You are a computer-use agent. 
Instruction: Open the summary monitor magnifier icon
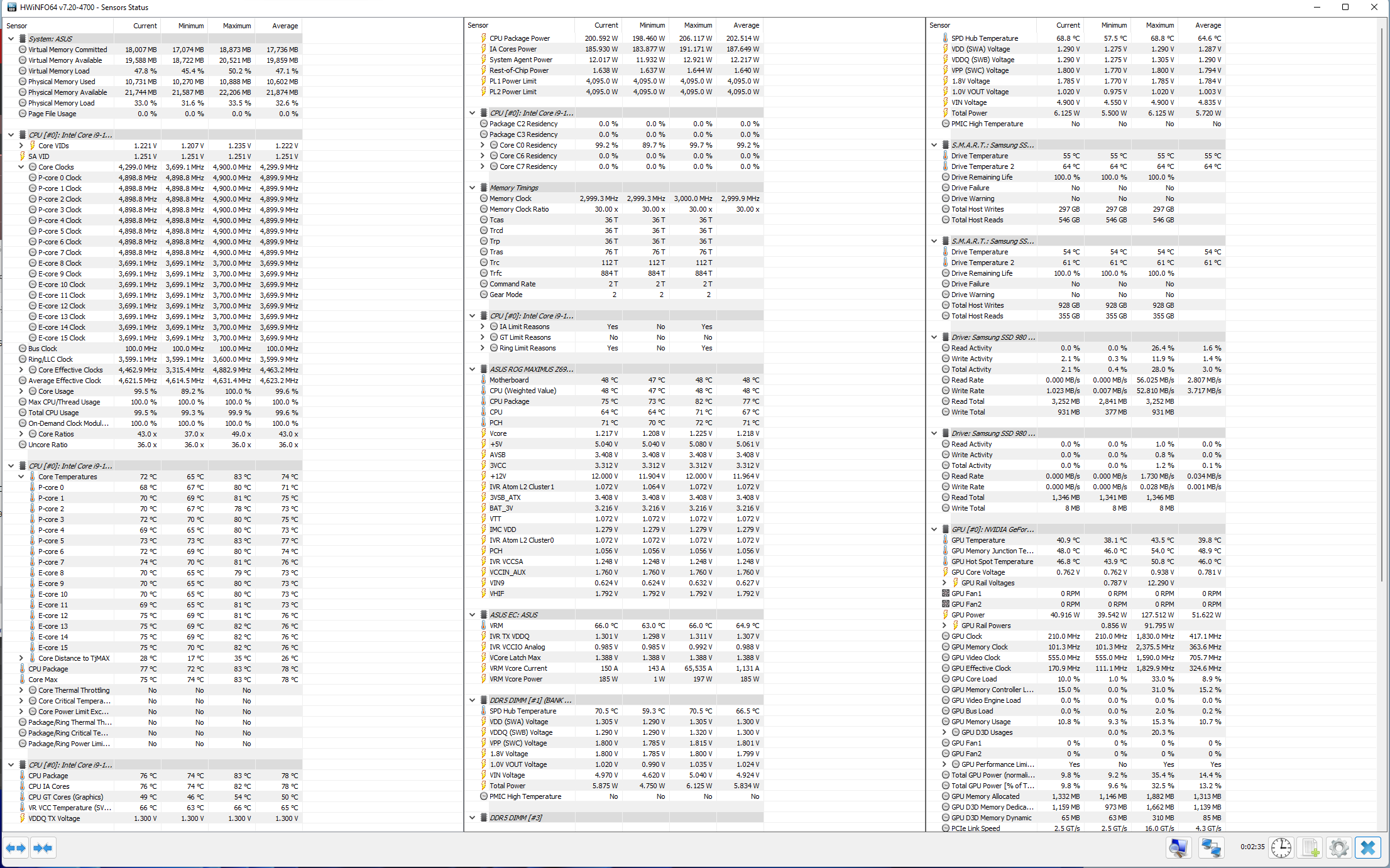pyautogui.click(x=1178, y=848)
